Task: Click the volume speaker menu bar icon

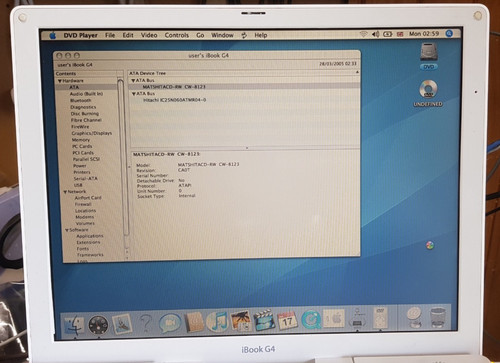Action: [375, 34]
